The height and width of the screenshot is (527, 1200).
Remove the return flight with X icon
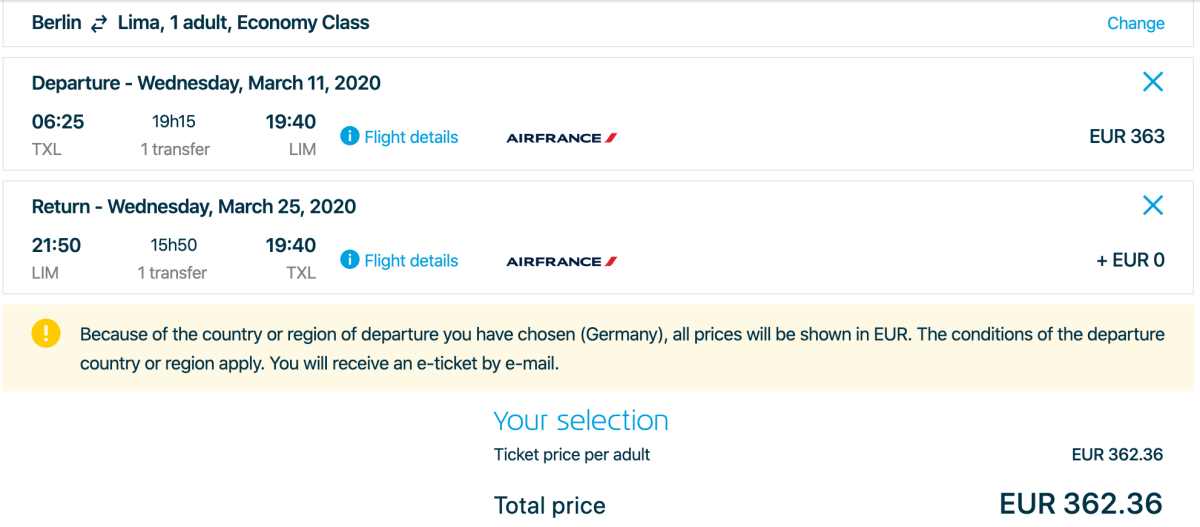point(1152,206)
